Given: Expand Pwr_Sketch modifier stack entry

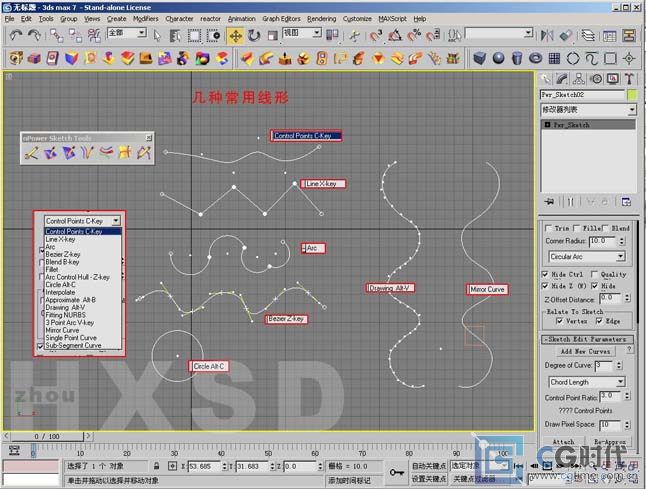Looking at the screenshot, I should click(548, 124).
